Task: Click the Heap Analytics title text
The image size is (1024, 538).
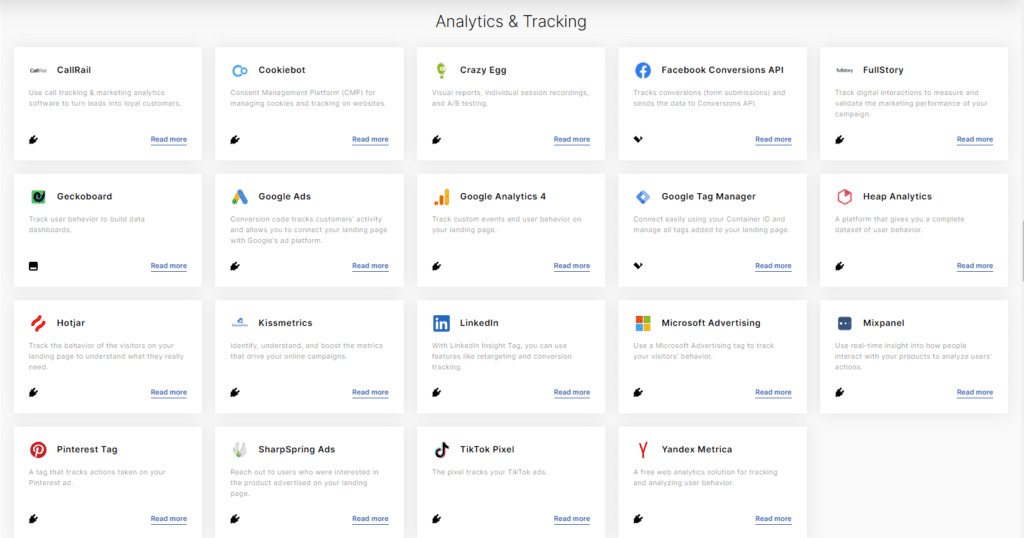Action: [x=897, y=197]
